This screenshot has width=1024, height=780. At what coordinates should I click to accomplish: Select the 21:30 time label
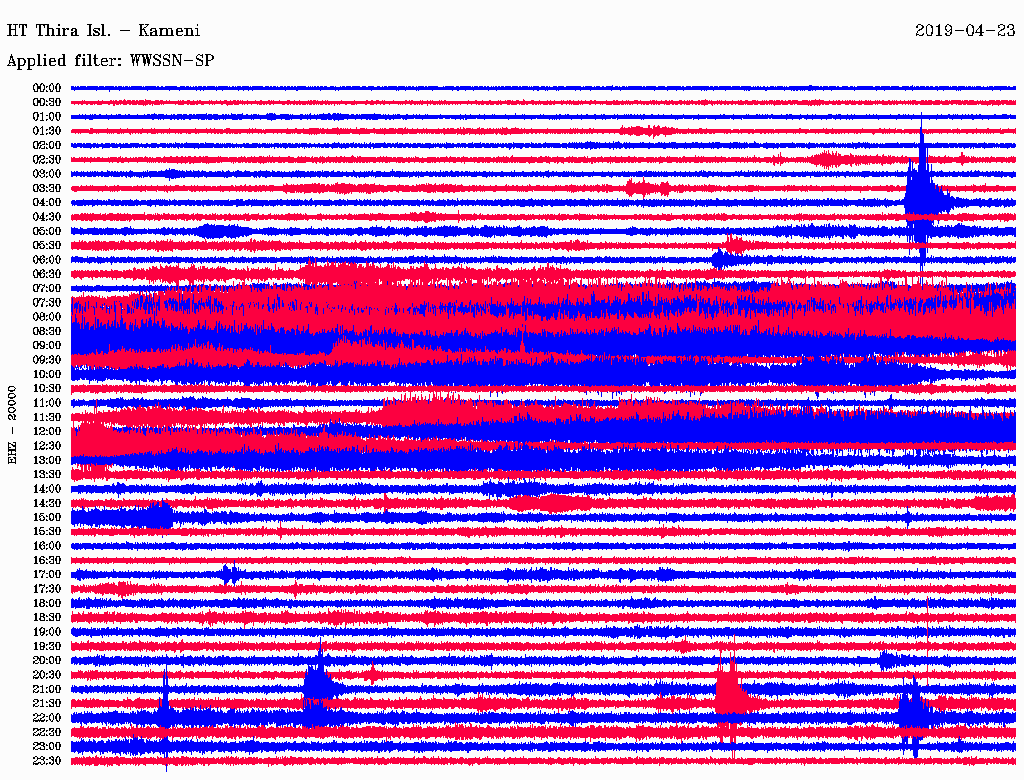(x=47, y=703)
